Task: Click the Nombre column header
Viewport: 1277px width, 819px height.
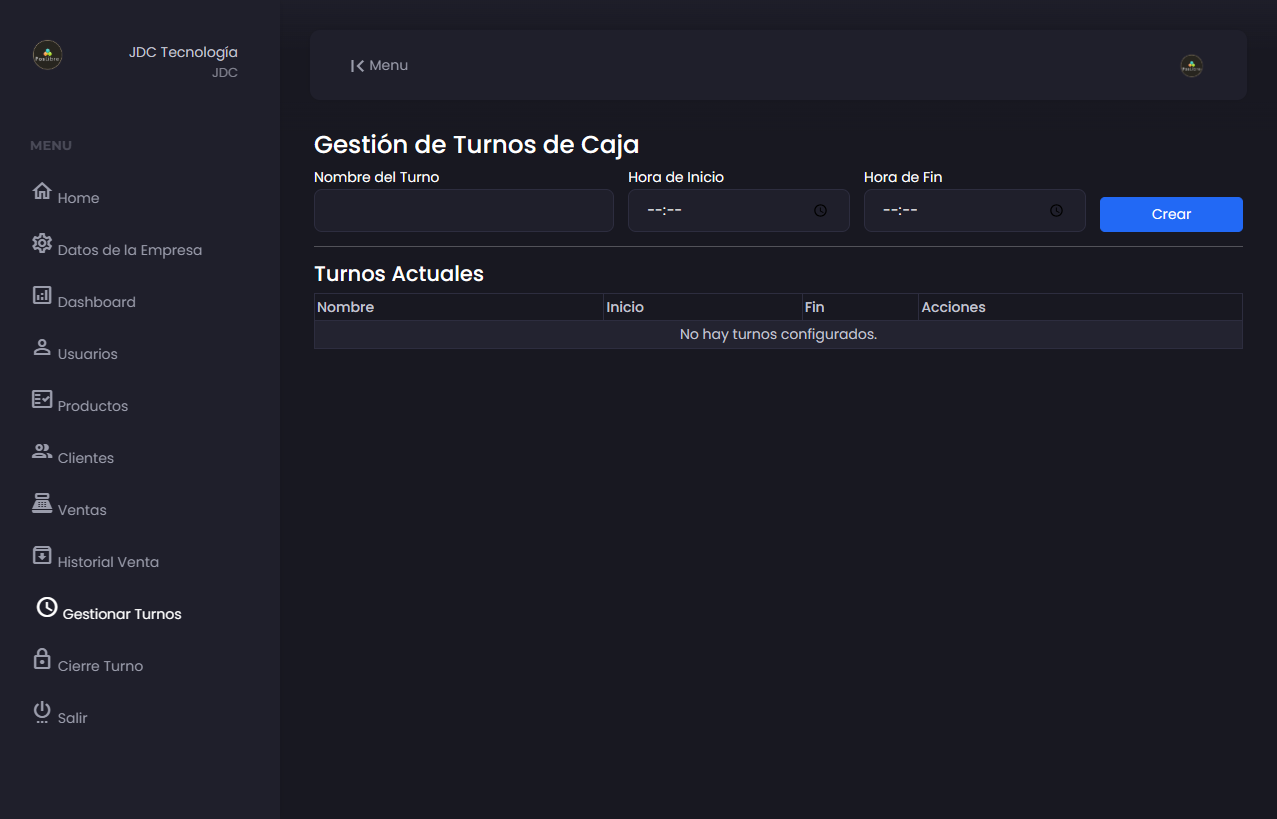Action: (x=346, y=307)
